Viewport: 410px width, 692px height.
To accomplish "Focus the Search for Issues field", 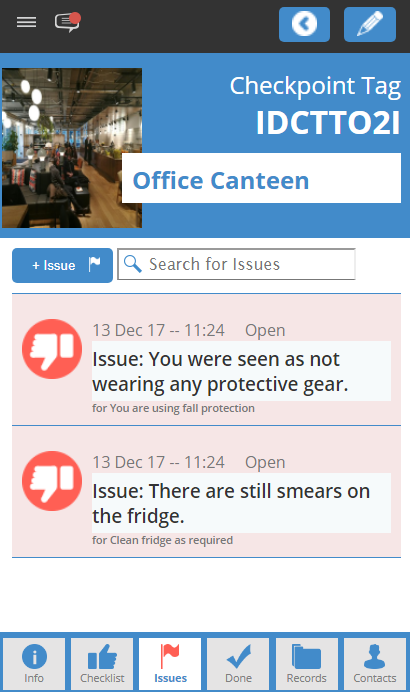I will (237, 264).
